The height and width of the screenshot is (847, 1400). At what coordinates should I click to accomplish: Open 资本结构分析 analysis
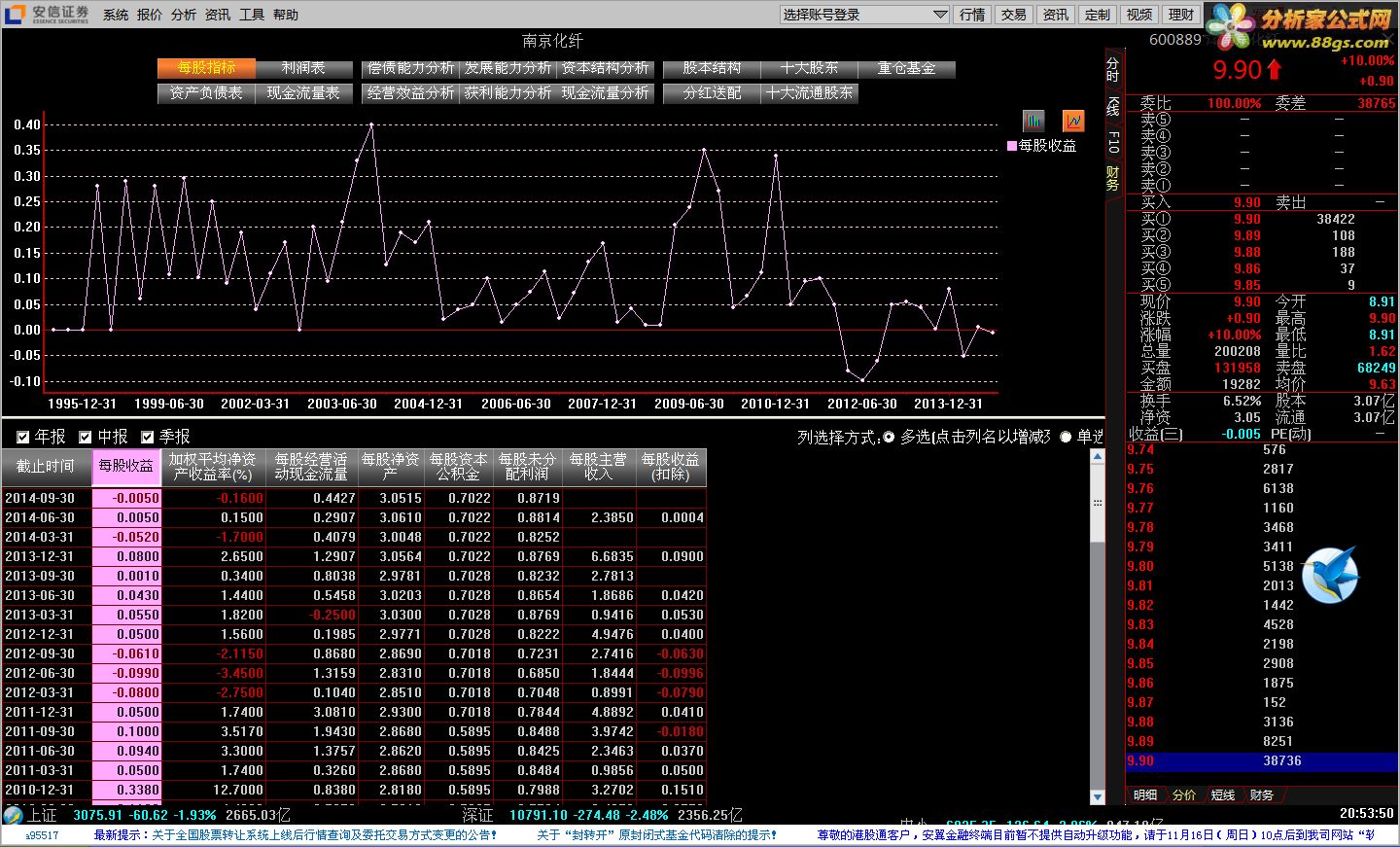tap(605, 68)
